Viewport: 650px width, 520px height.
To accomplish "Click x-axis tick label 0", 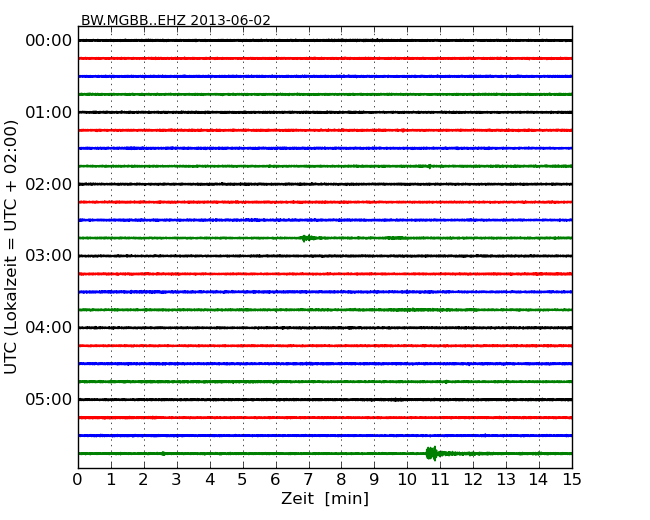I will [78, 480].
